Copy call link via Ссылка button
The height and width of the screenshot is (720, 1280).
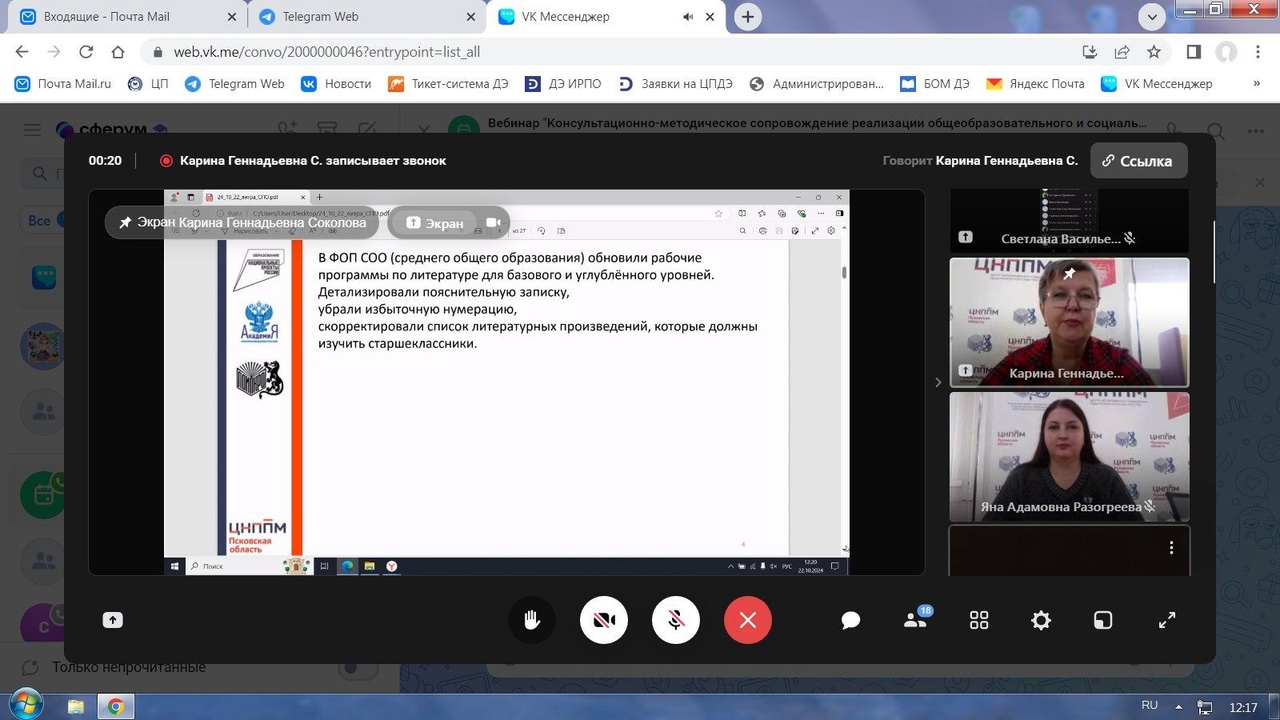pyautogui.click(x=1139, y=161)
